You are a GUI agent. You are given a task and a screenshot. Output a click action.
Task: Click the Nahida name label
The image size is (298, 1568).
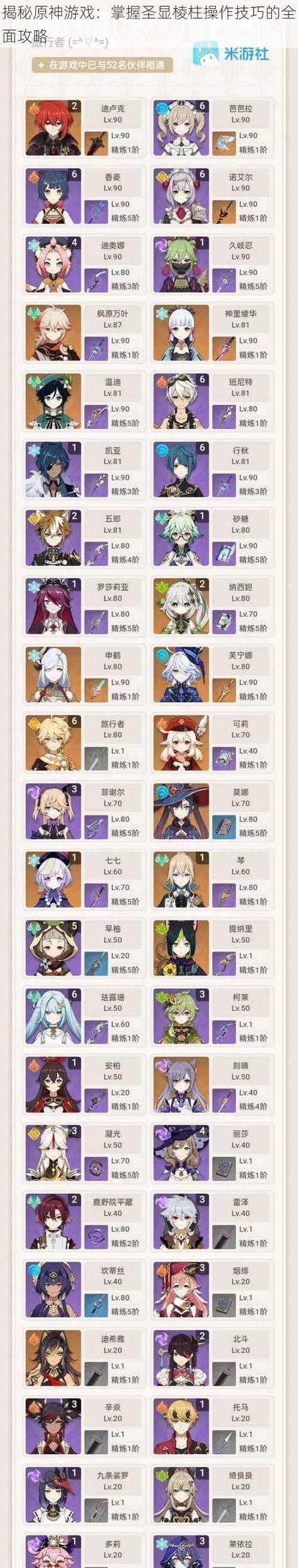coord(241,587)
